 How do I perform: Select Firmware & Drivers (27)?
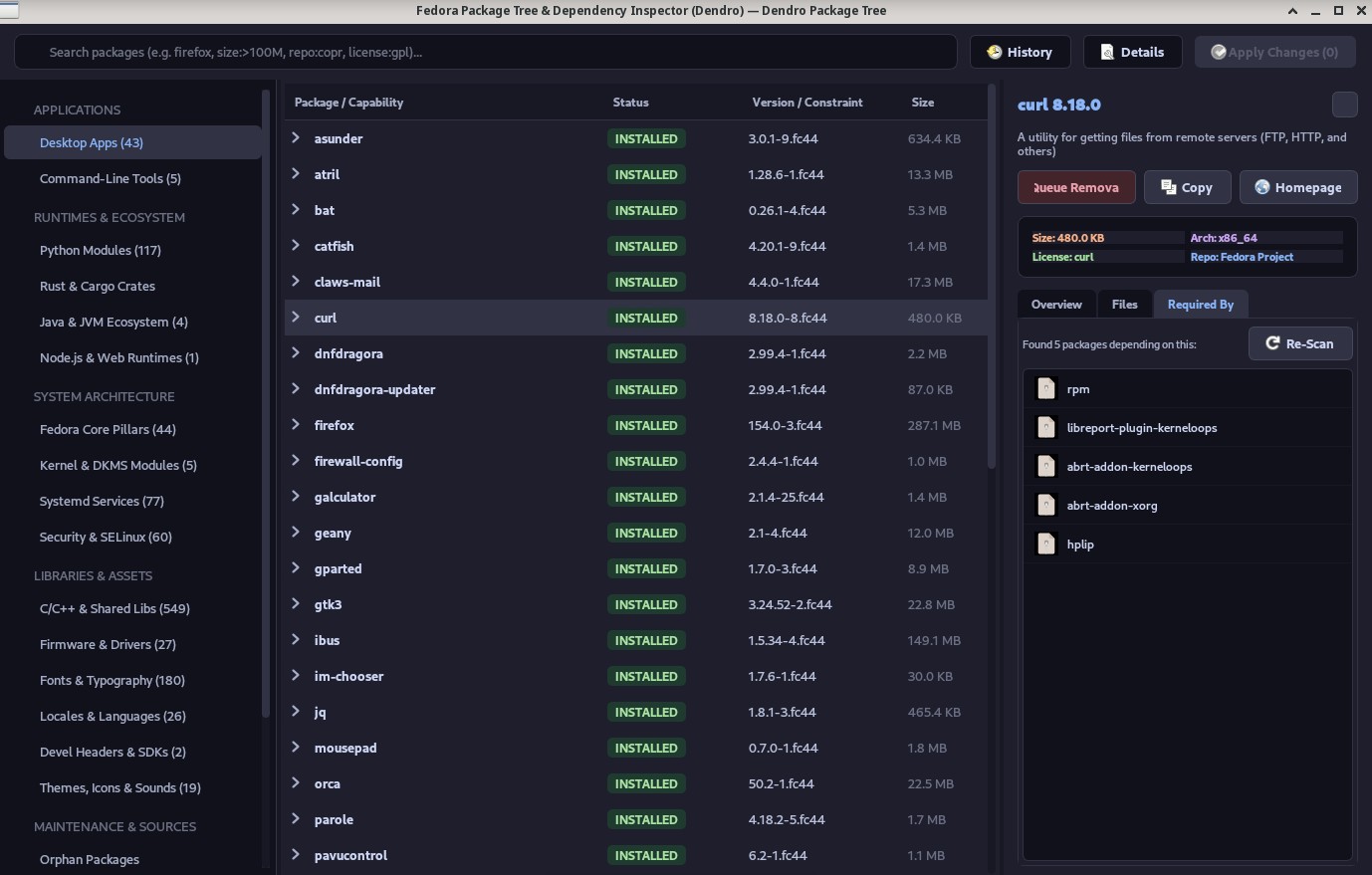132,644
